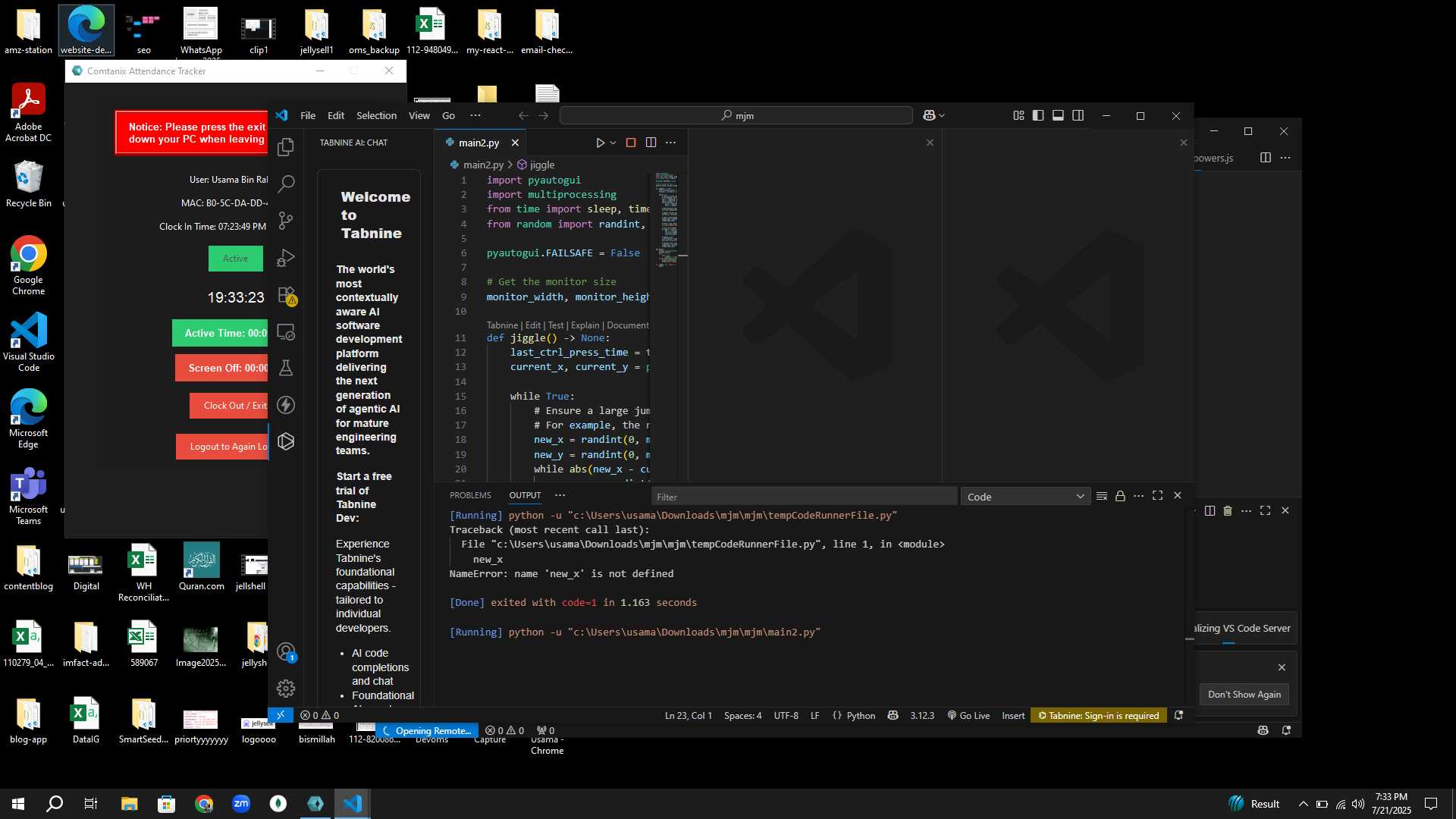The height and width of the screenshot is (819, 1456).
Task: Go back in VS Code navigation history
Action: point(523,115)
